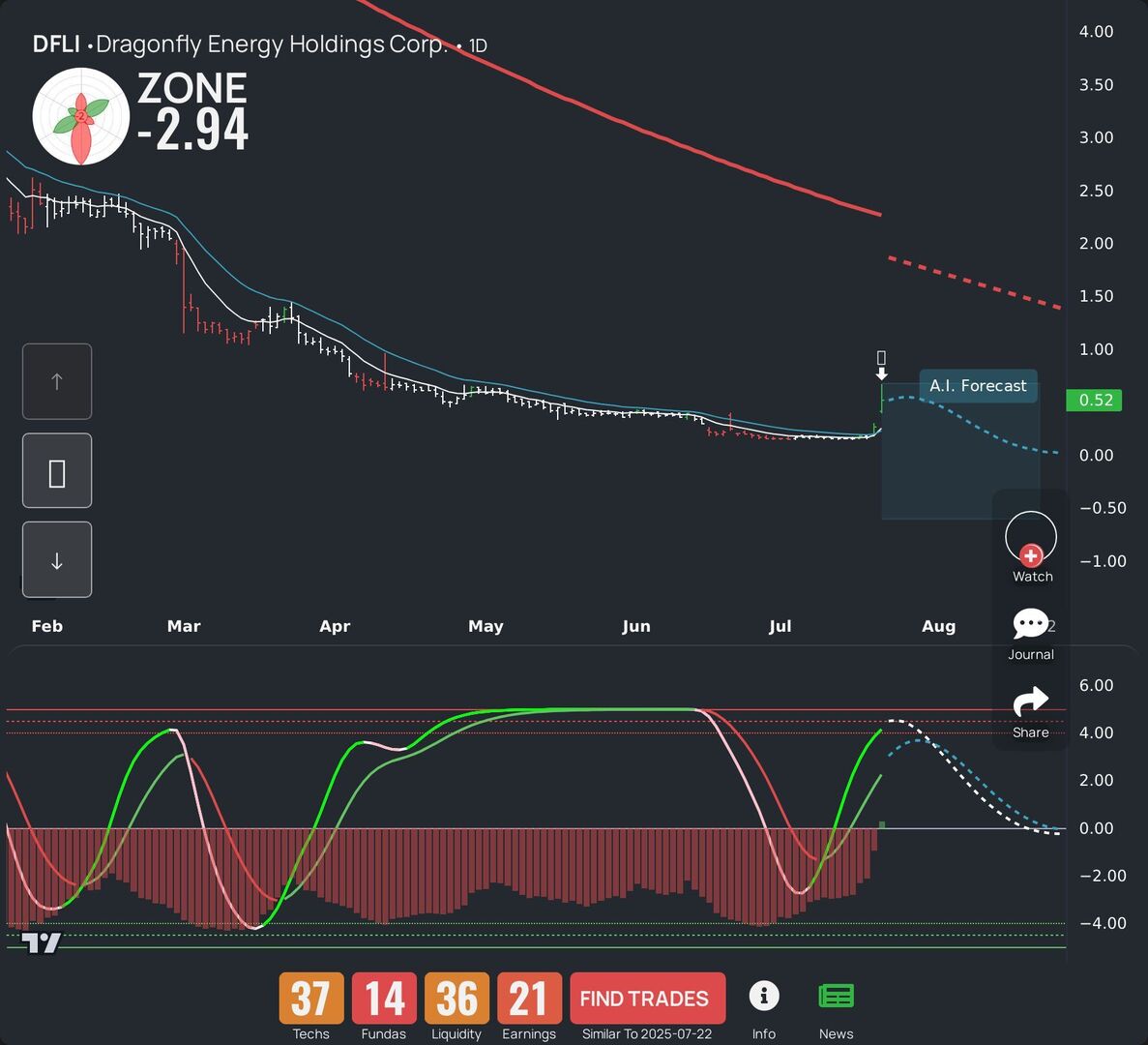Click the −1.00 price axis label
1148x1045 pixels.
(1104, 561)
